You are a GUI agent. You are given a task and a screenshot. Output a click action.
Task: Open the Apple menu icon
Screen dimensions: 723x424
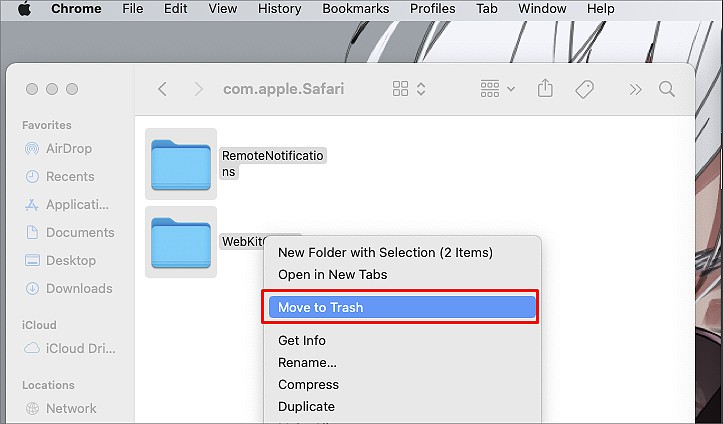point(24,8)
